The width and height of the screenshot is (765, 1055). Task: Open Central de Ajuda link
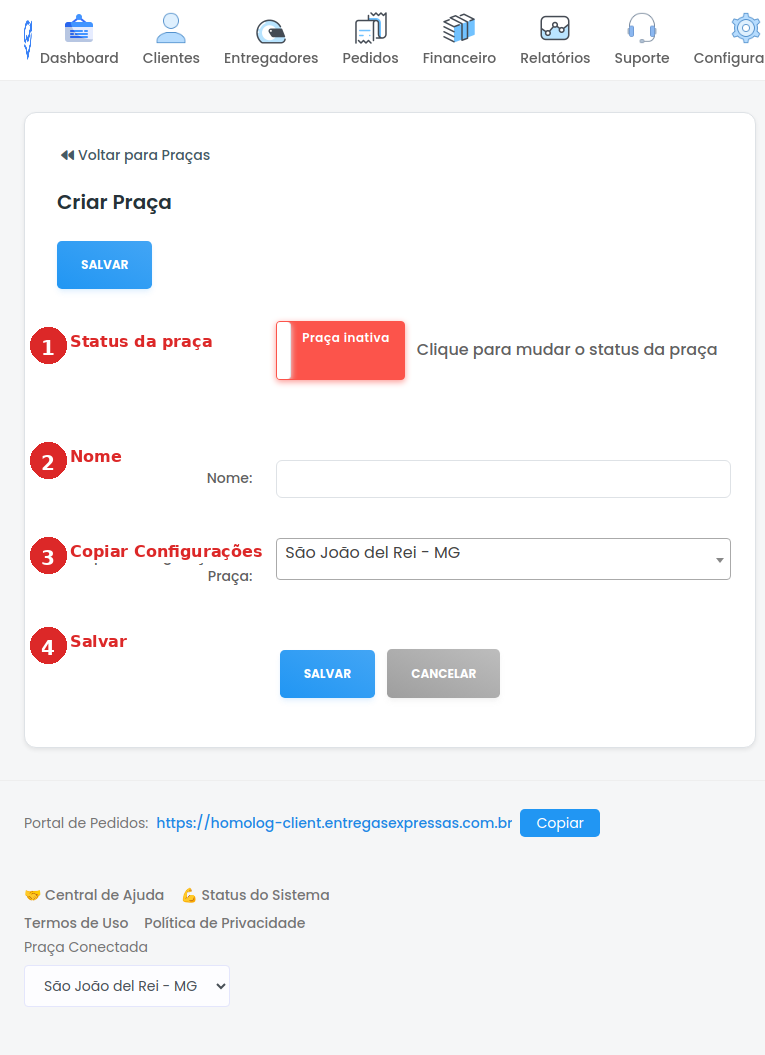point(95,895)
